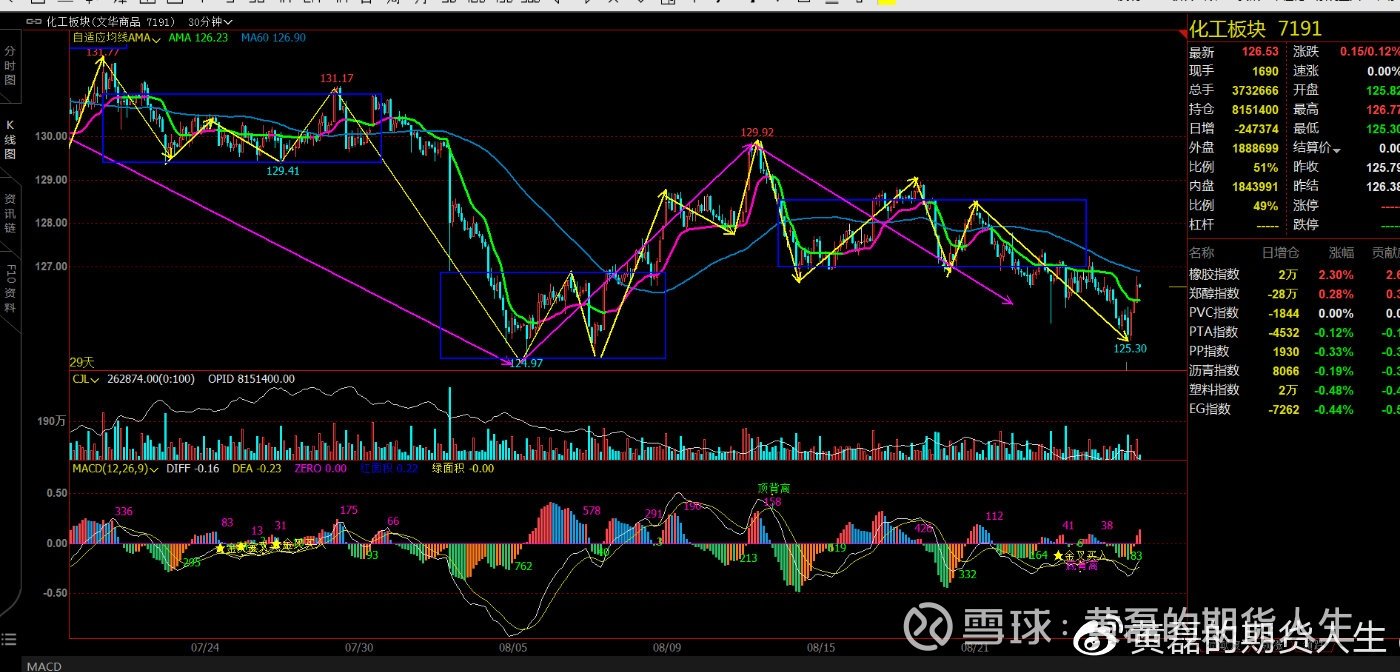Select 橡胶指数 row in the index list
This screenshot has height=672, width=1400.
[1294, 274]
